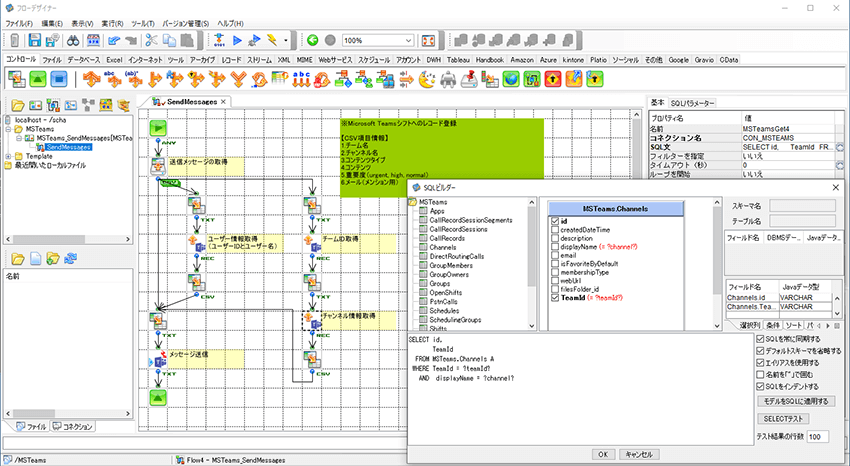Click the new file icon in lower left pane
The height and width of the screenshot is (466, 850).
(35, 258)
